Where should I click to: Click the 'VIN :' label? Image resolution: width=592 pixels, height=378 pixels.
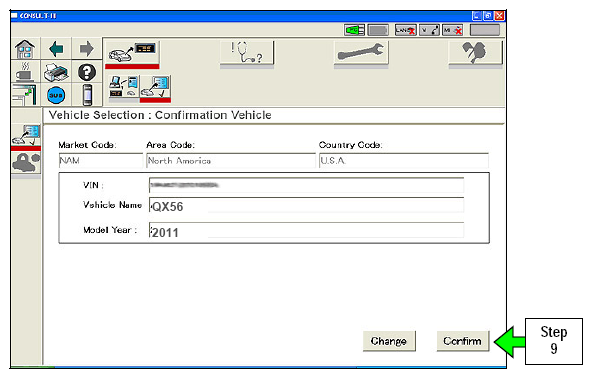point(93,185)
